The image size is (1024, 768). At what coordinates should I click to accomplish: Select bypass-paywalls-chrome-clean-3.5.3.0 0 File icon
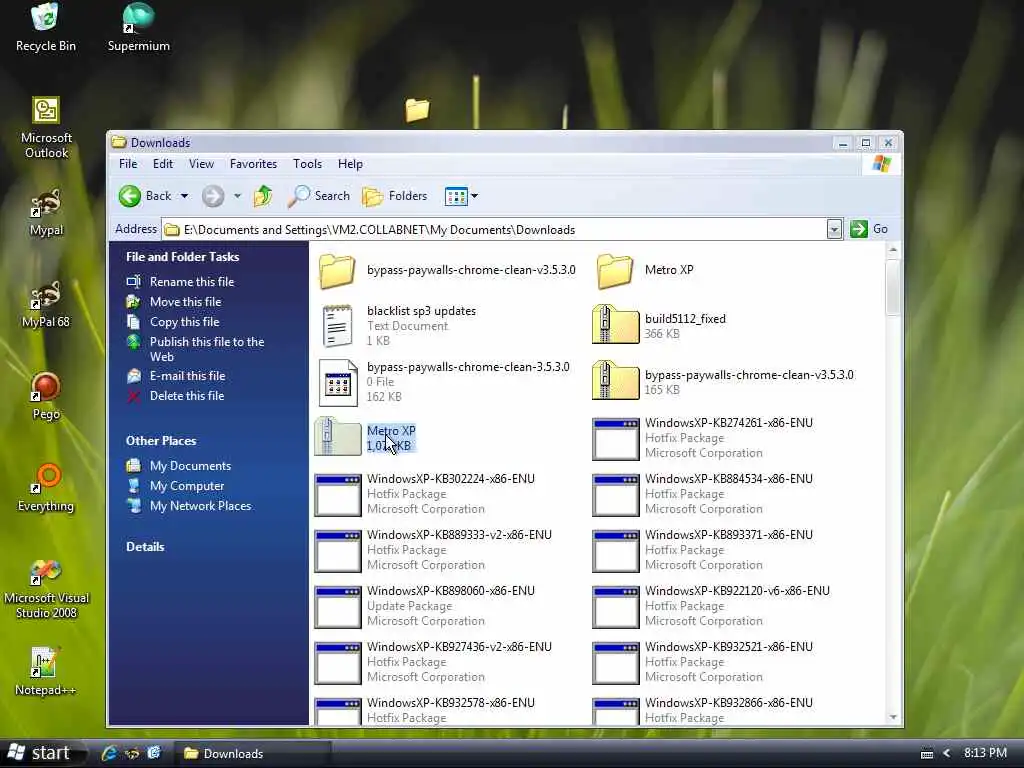(338, 383)
